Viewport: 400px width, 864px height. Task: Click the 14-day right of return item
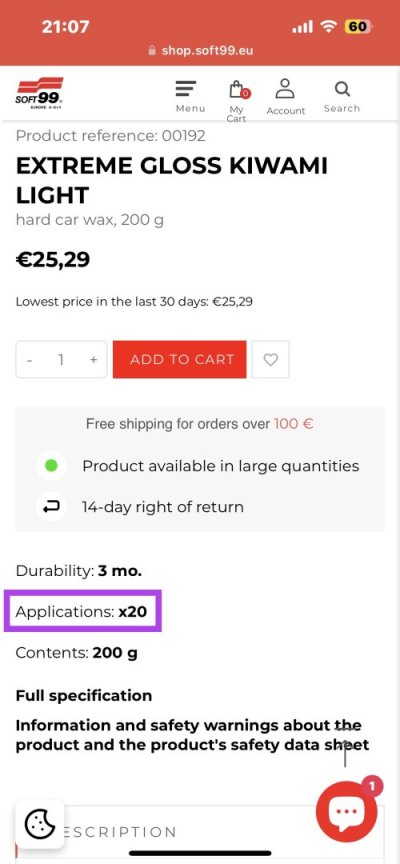[163, 506]
